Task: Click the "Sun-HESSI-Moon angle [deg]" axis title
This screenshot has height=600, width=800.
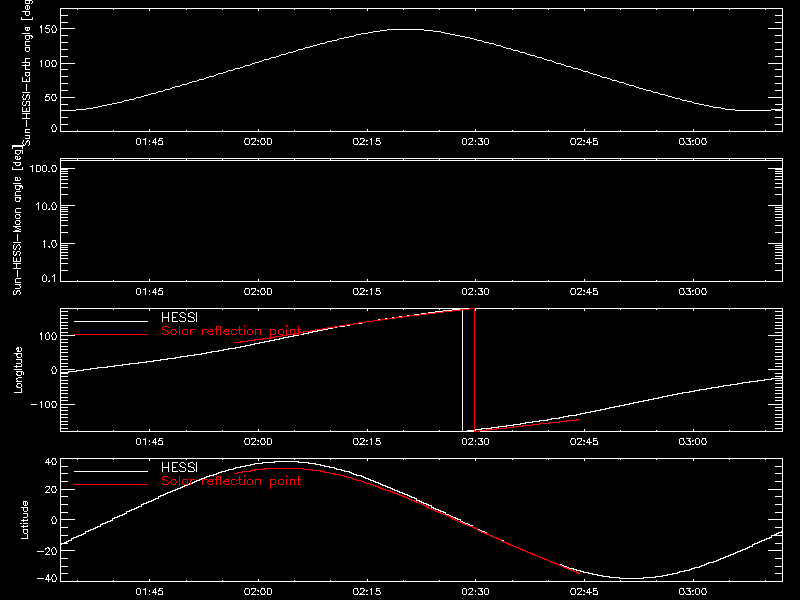Action: [x=17, y=220]
